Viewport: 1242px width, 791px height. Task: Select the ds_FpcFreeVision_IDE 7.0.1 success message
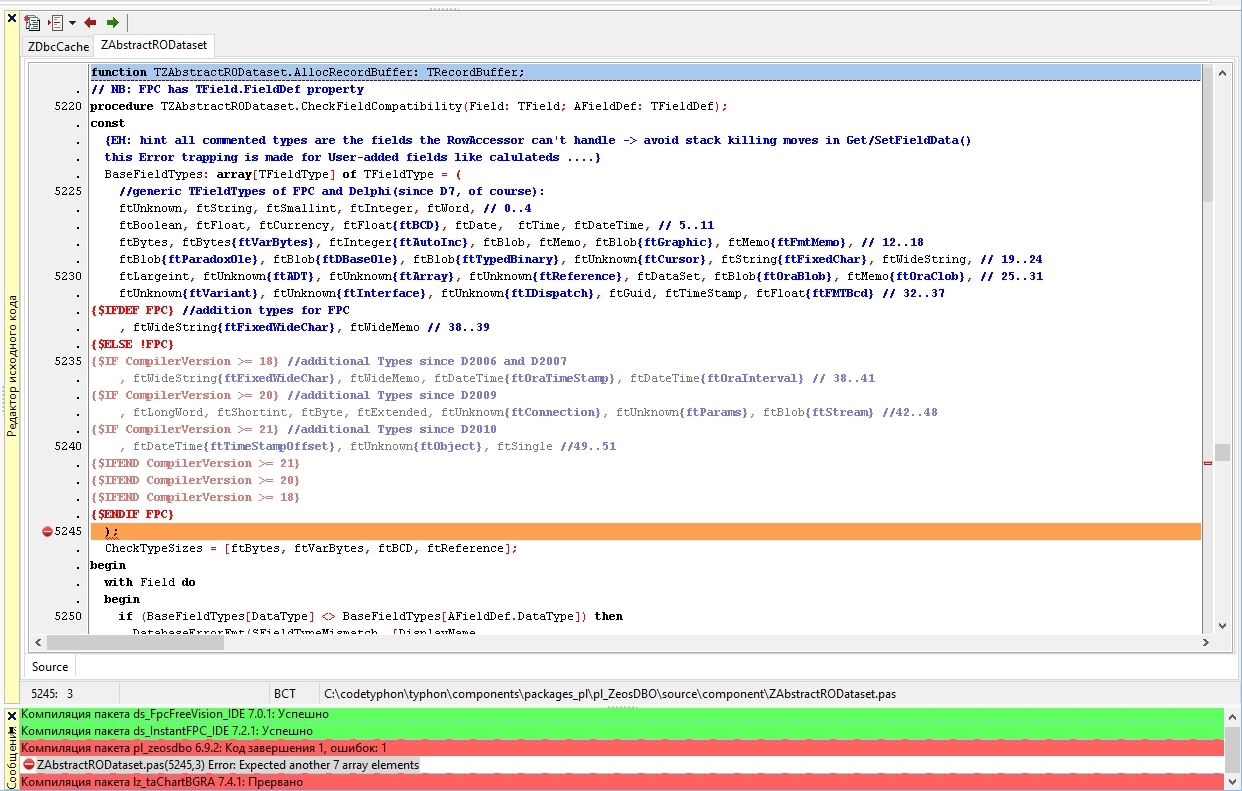coord(621,714)
